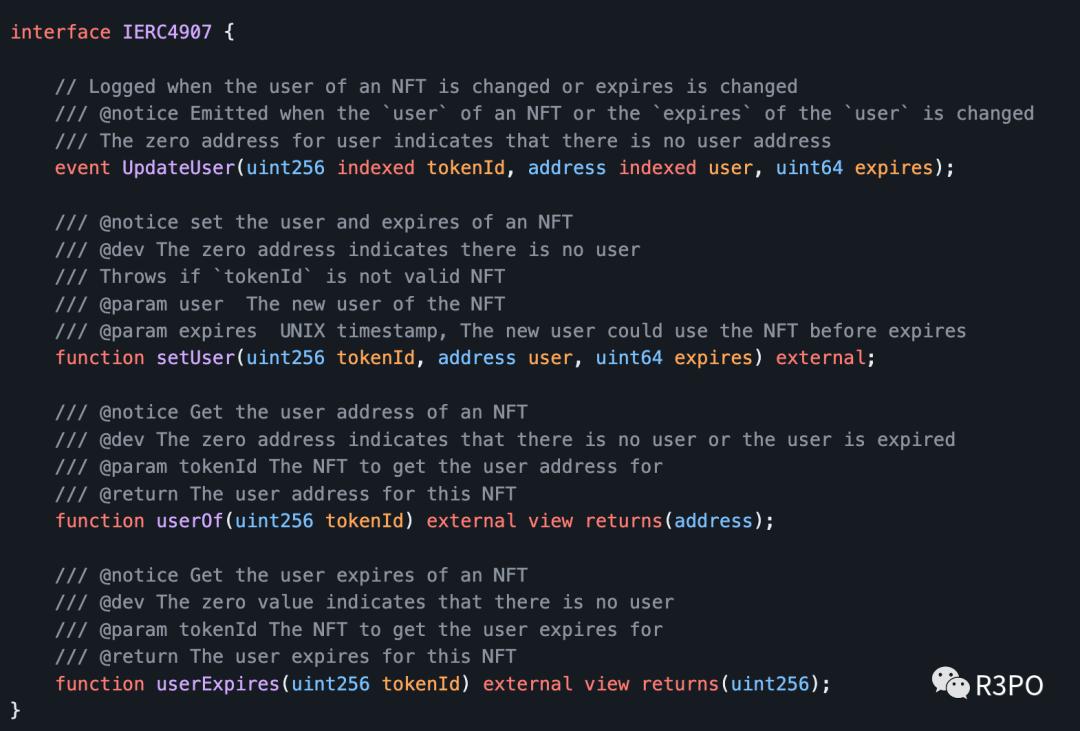
Task: Click the event keyword before UpdateUser
Action: 82,168
